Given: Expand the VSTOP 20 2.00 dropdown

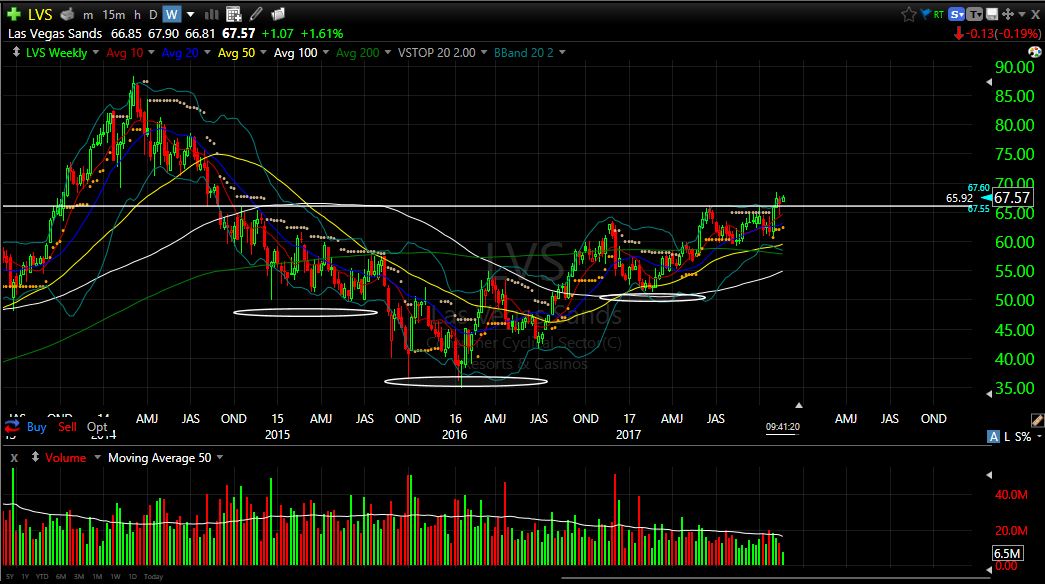Looking at the screenshot, I should 484,52.
